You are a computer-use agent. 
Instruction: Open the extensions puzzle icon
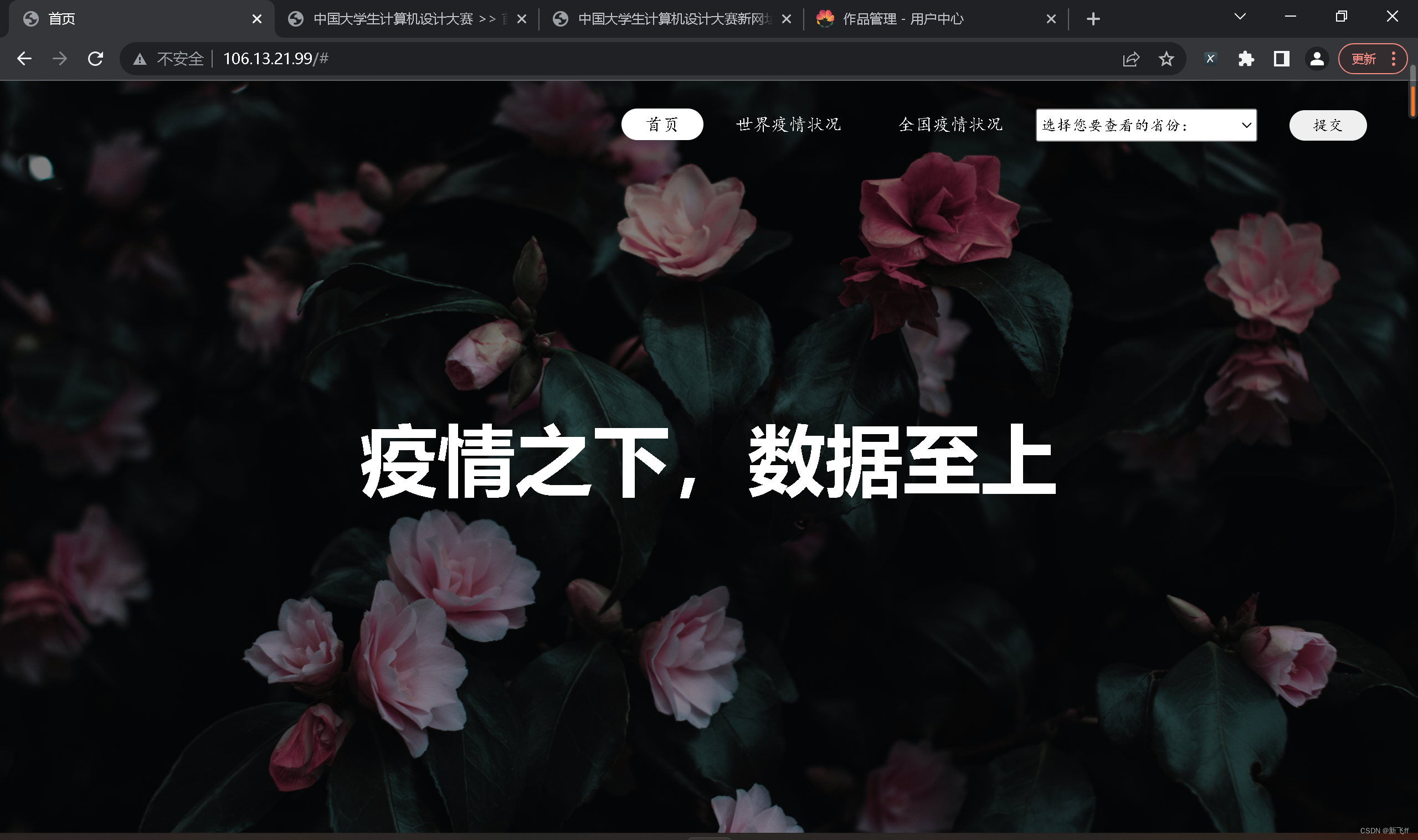[1246, 59]
